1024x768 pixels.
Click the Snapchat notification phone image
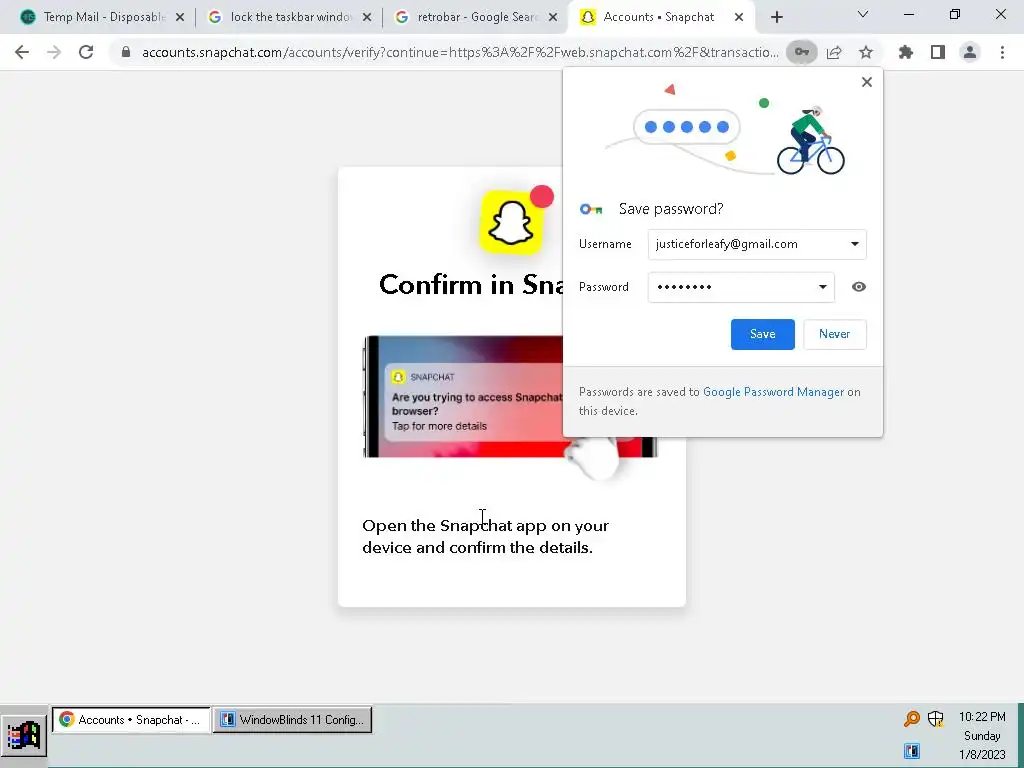click(510, 397)
